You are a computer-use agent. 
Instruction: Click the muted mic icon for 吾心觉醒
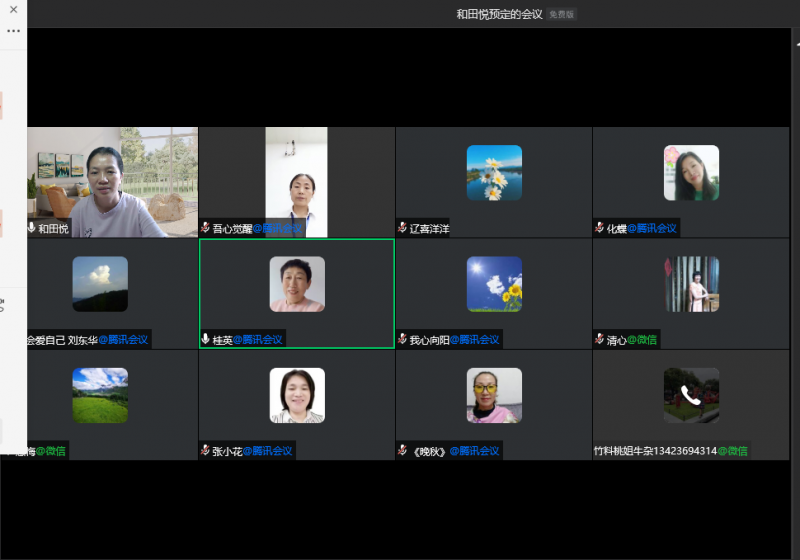pyautogui.click(x=205, y=228)
